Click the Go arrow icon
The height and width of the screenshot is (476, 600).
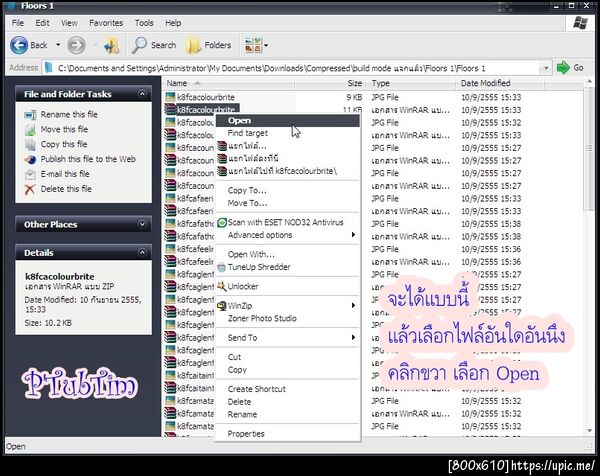(563, 68)
